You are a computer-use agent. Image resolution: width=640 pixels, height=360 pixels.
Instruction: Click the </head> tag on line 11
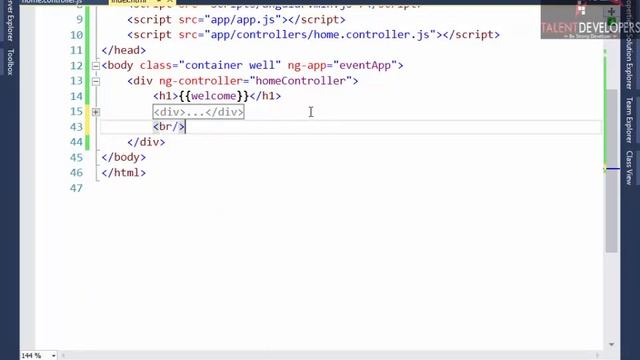click(x=124, y=50)
